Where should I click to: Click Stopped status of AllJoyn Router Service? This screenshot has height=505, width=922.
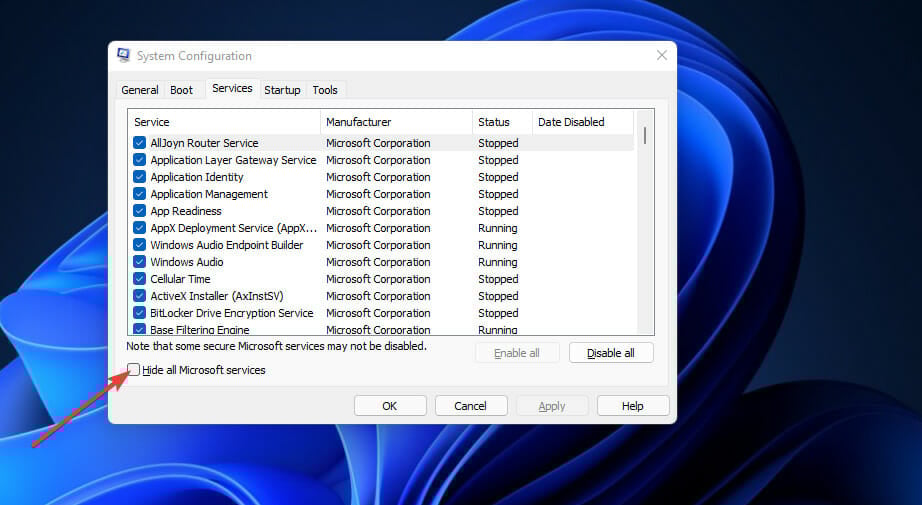click(498, 143)
